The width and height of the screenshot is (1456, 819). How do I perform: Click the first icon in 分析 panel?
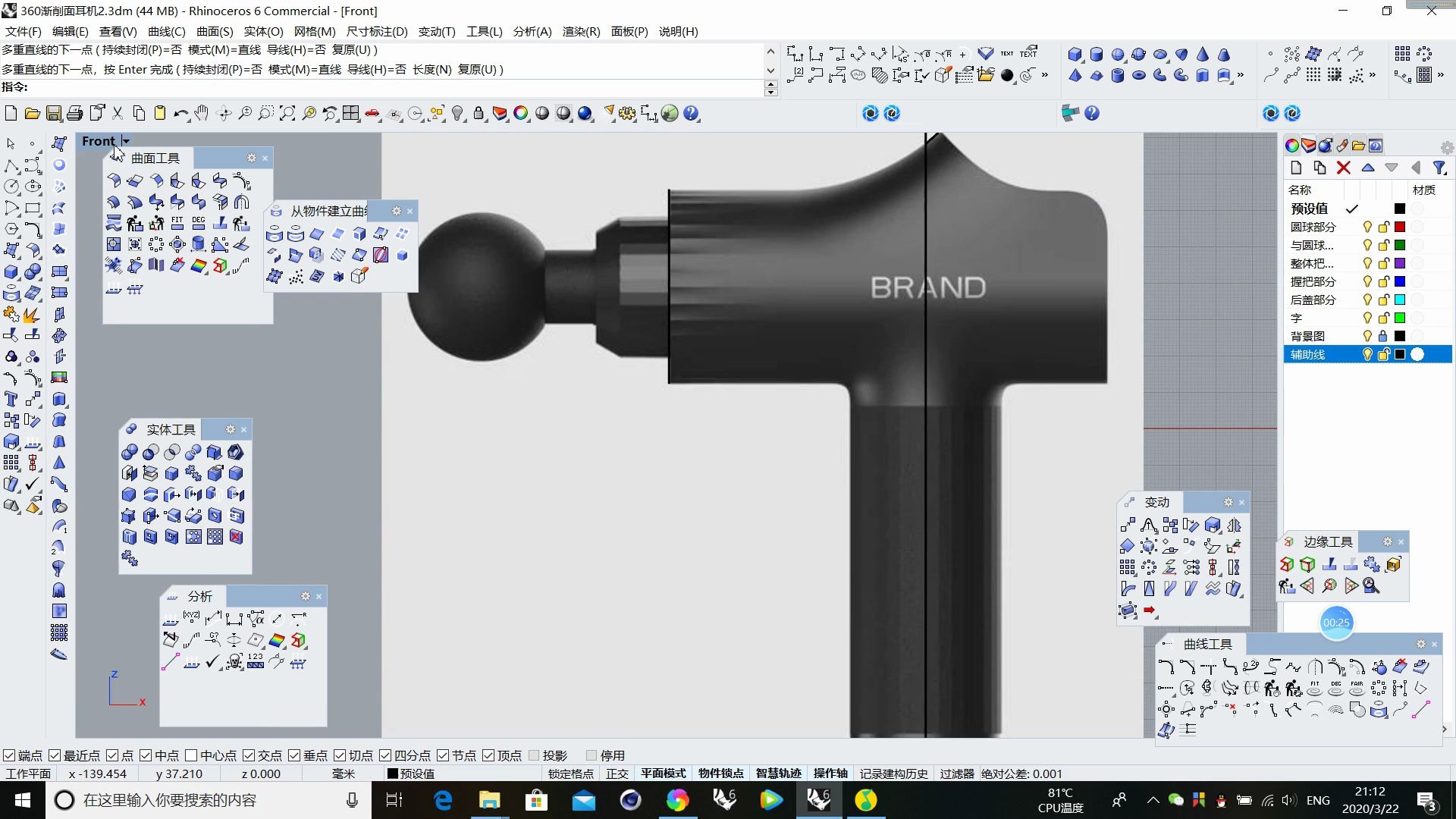pos(171,620)
